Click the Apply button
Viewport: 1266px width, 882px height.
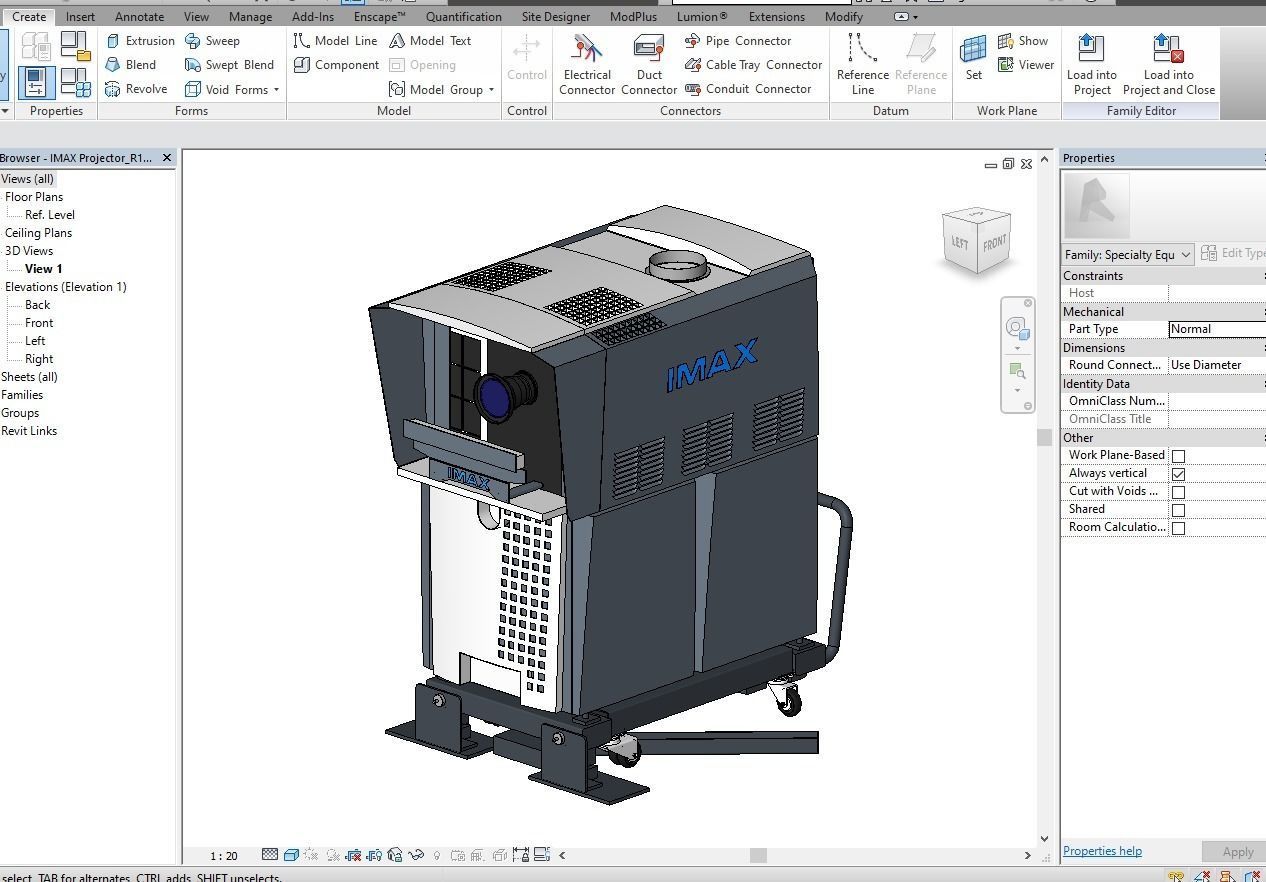coord(1237,852)
